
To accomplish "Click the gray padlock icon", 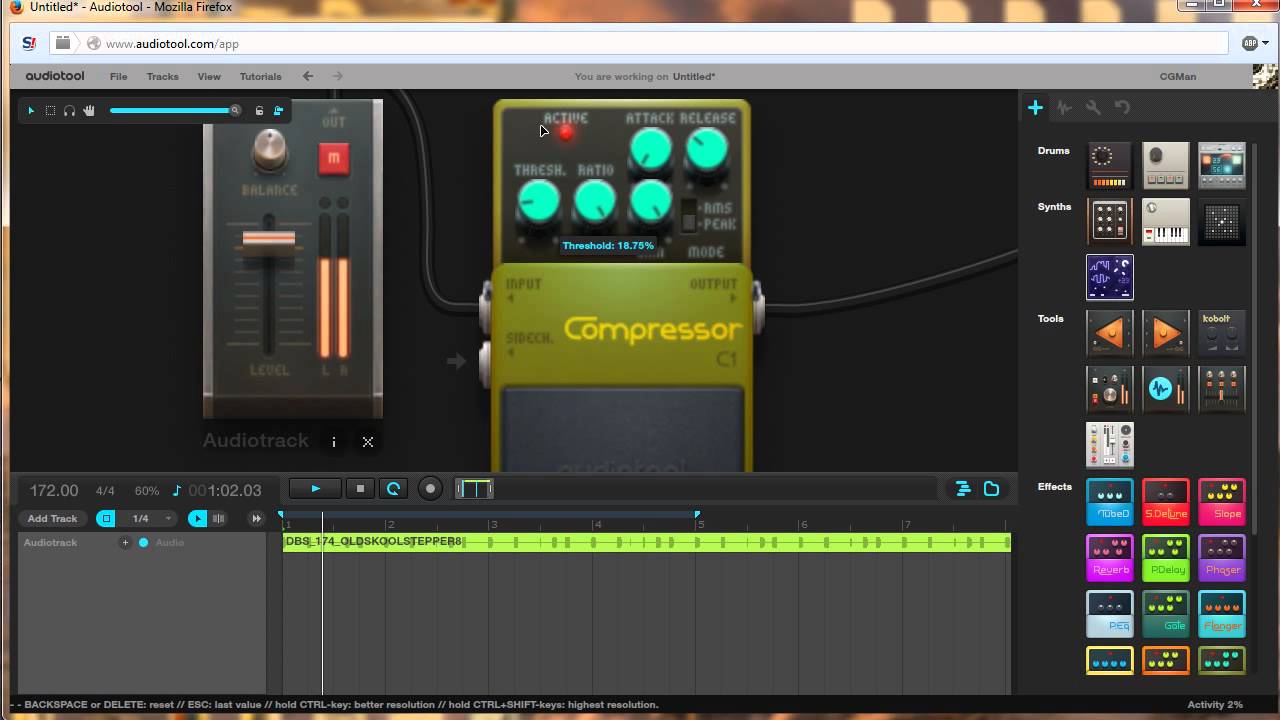I will (259, 111).
